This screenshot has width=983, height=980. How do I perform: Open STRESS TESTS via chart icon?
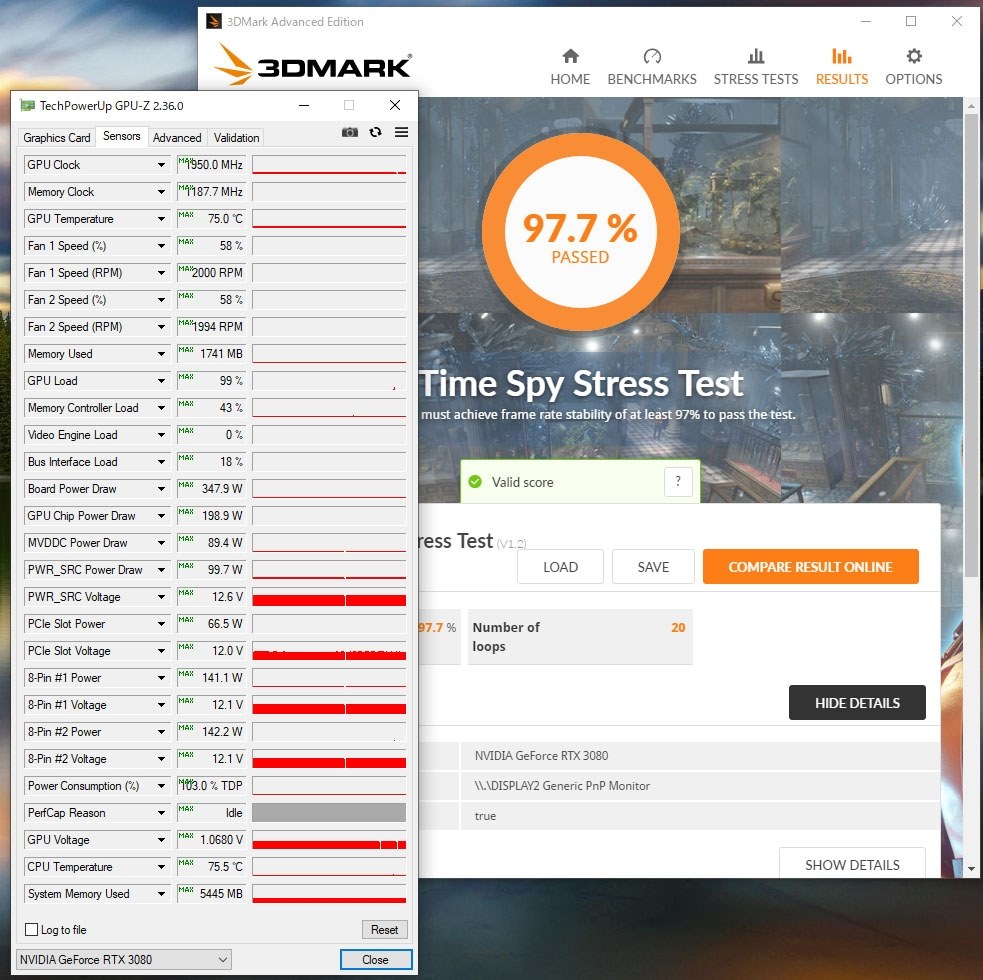click(756, 56)
